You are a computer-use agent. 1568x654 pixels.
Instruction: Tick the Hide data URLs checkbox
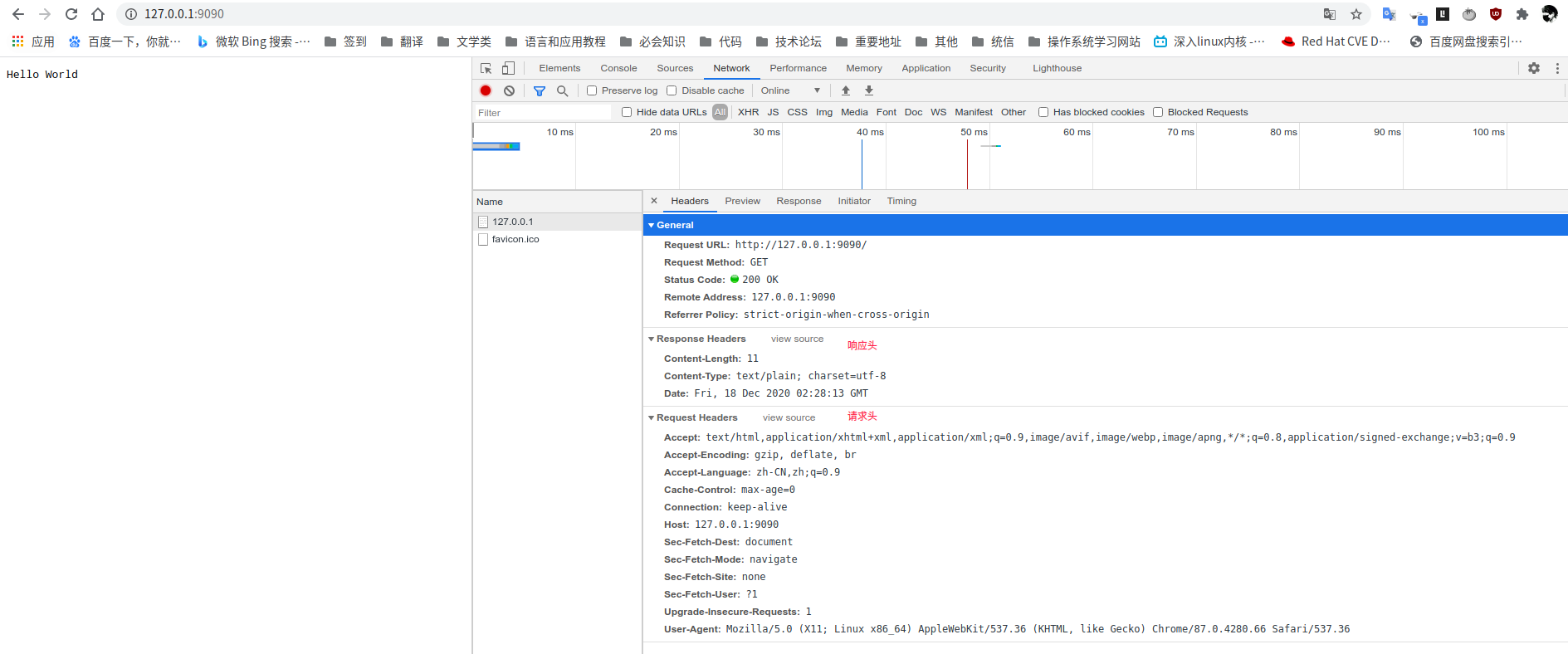(x=627, y=112)
